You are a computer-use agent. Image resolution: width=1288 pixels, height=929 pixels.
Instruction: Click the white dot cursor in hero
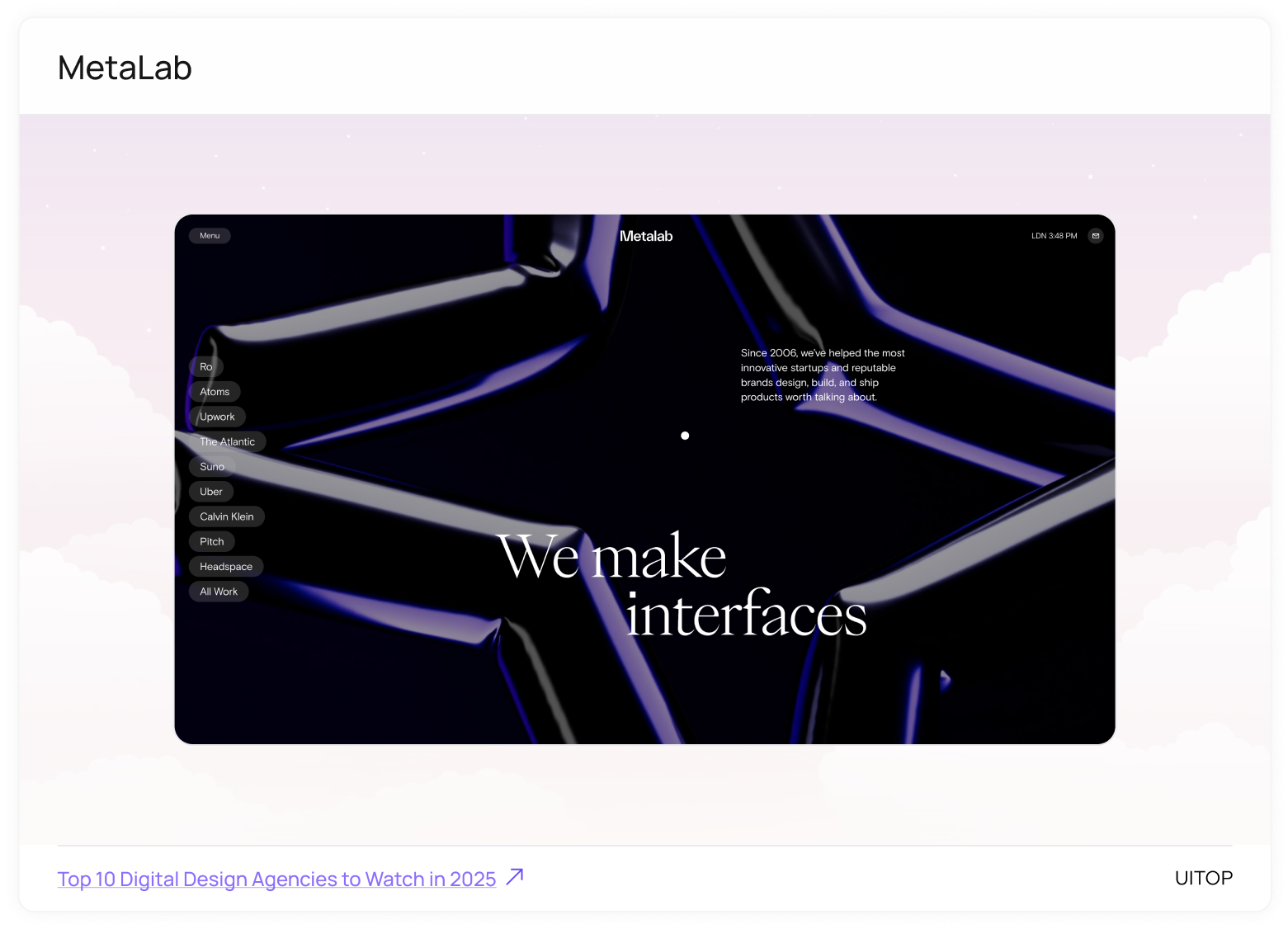tap(685, 436)
